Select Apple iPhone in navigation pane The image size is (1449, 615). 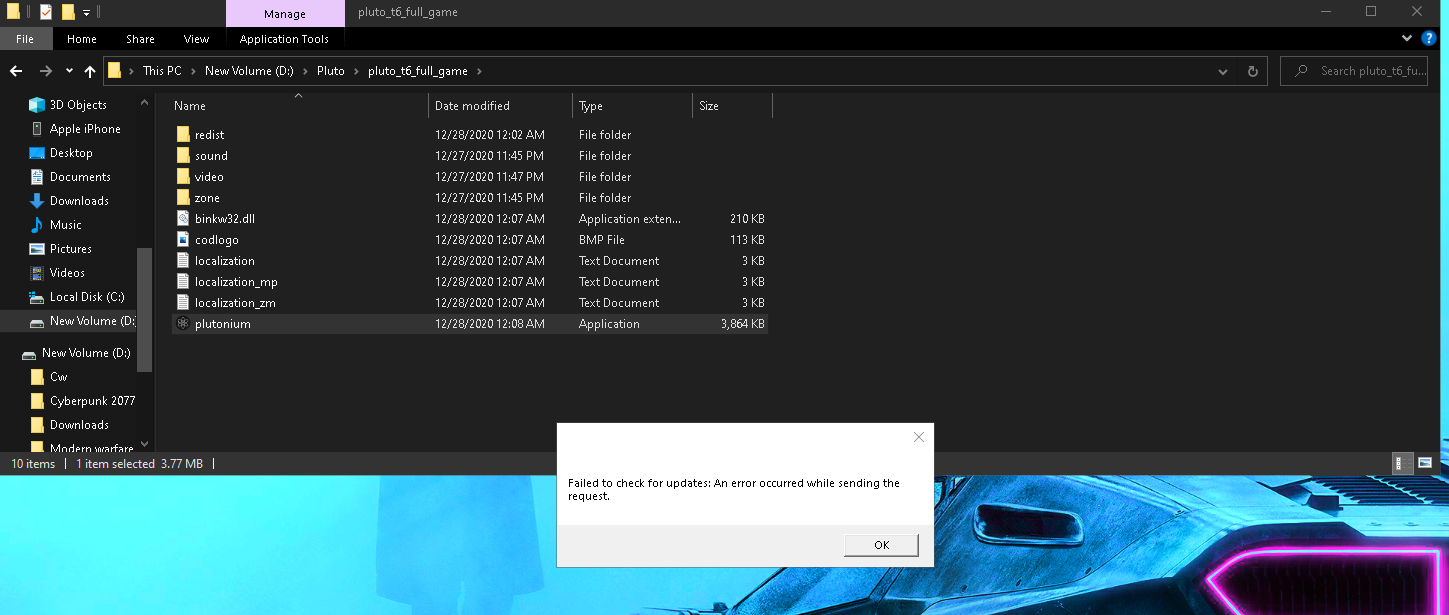coord(85,129)
